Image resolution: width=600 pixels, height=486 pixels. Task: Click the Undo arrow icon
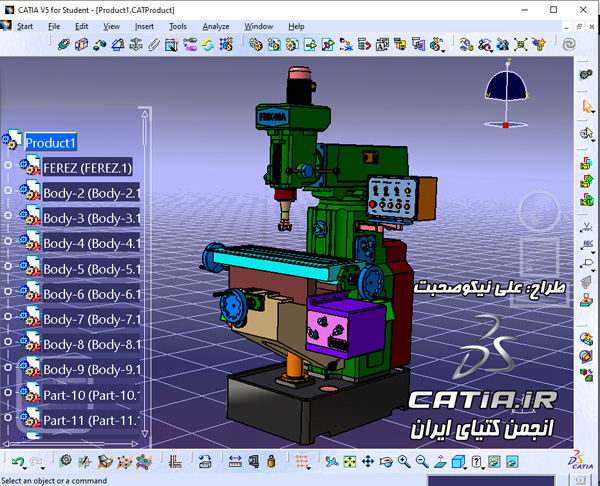pyautogui.click(x=17, y=462)
